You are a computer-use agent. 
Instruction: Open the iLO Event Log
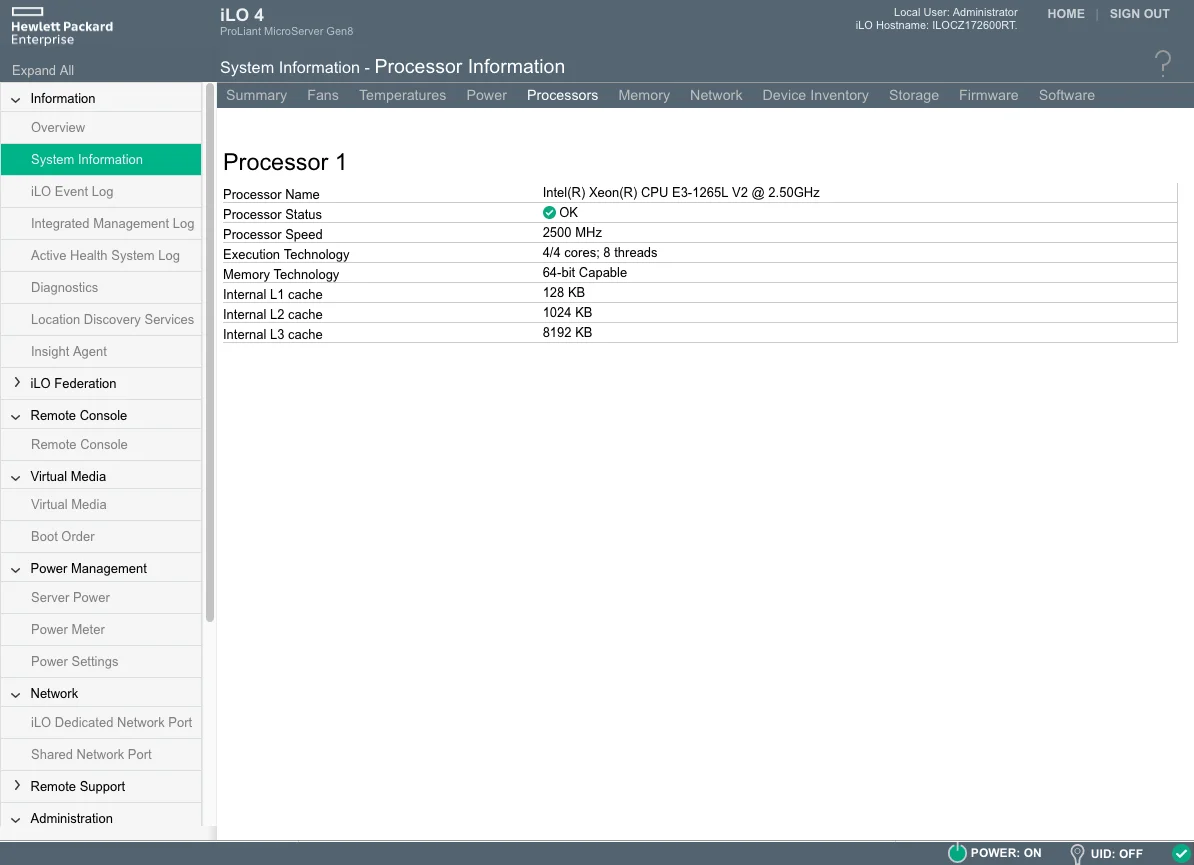pos(101,192)
